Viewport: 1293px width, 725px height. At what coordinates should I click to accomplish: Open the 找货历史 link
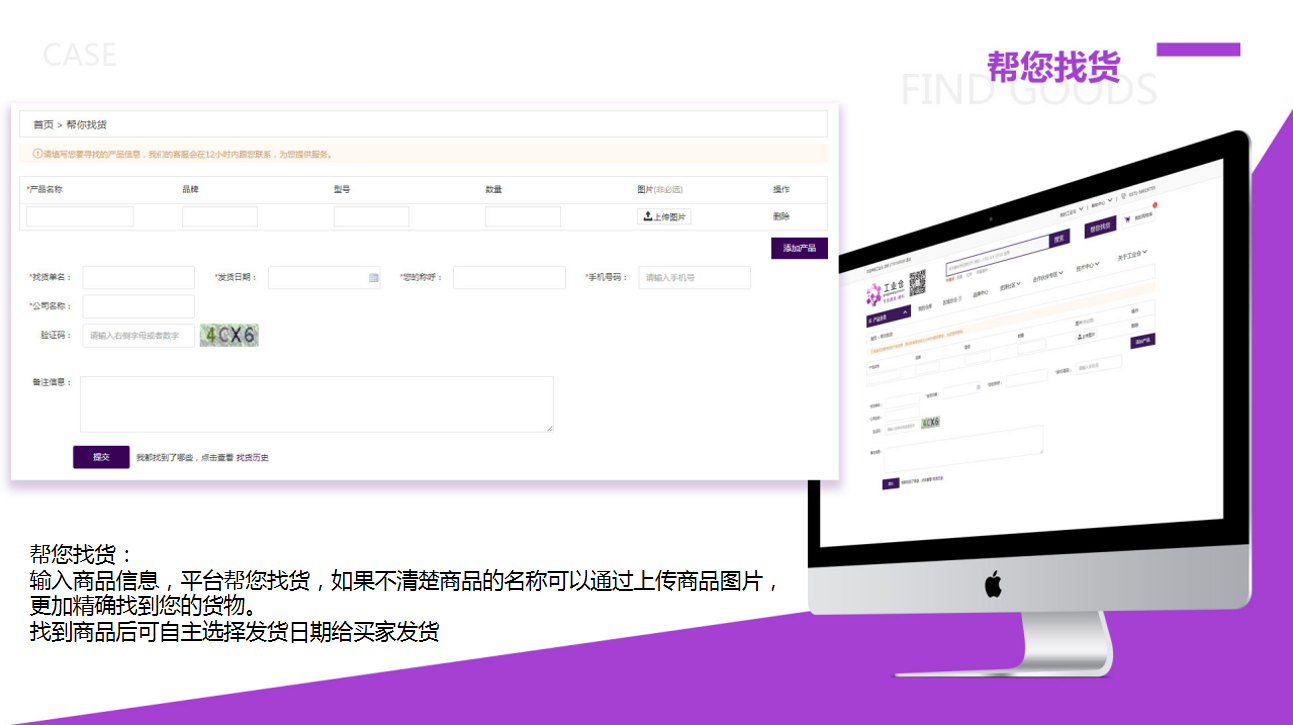pyautogui.click(x=252, y=458)
